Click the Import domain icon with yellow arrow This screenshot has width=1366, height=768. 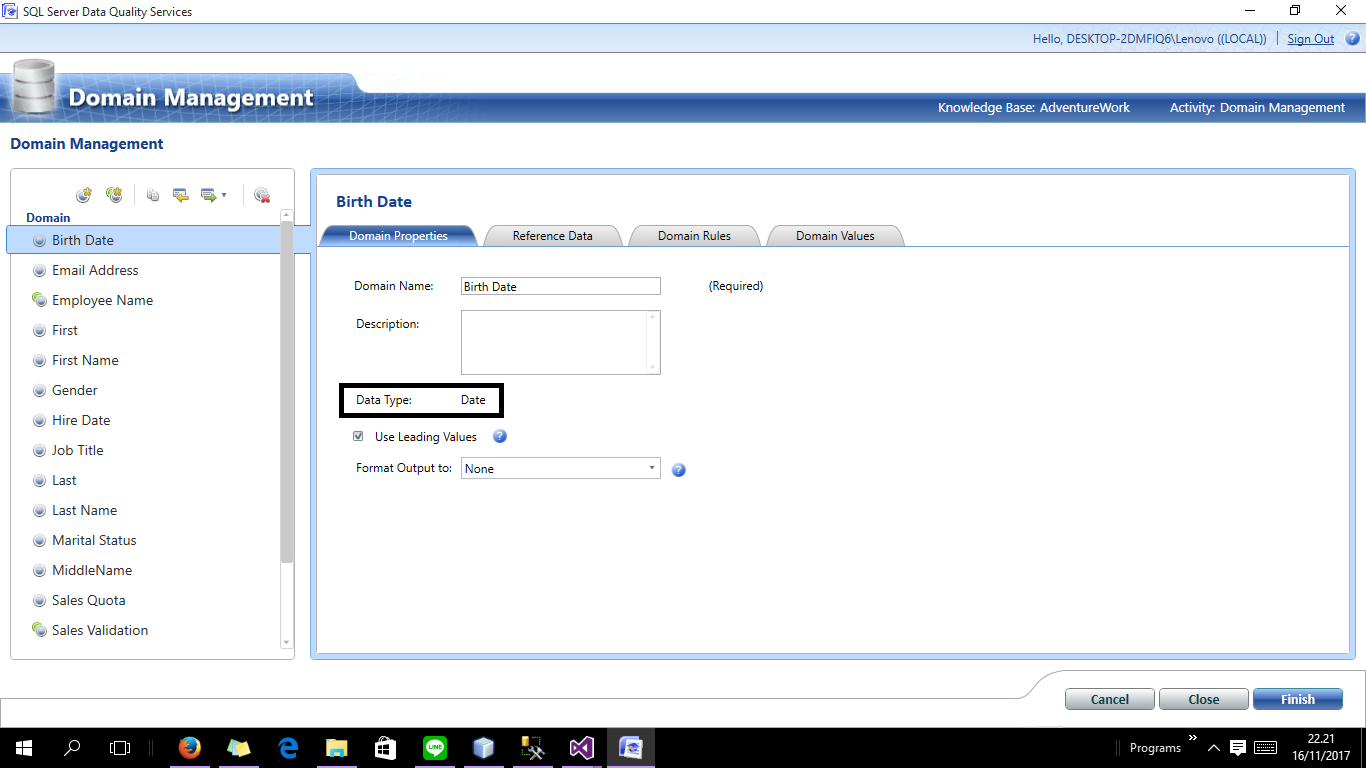click(181, 196)
